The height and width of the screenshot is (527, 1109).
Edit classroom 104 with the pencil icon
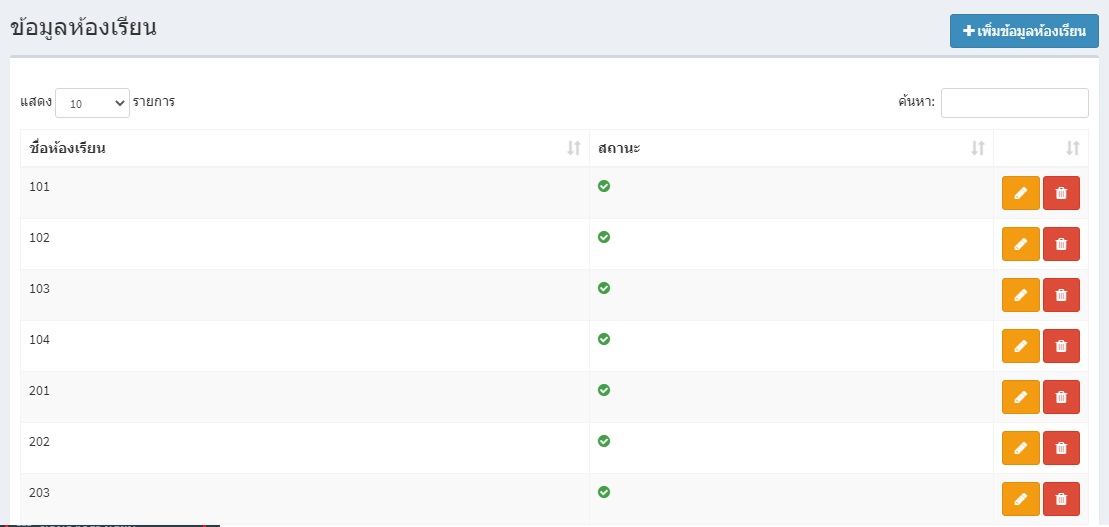coord(1021,346)
